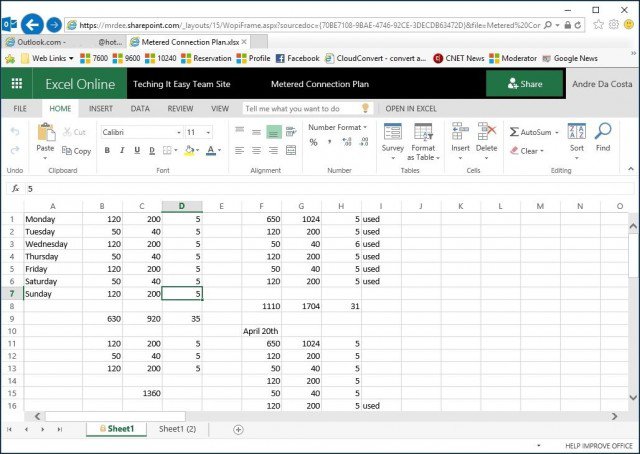Viewport: 640px width, 454px height.
Task: Open the font name dropdown
Action: [x=178, y=132]
